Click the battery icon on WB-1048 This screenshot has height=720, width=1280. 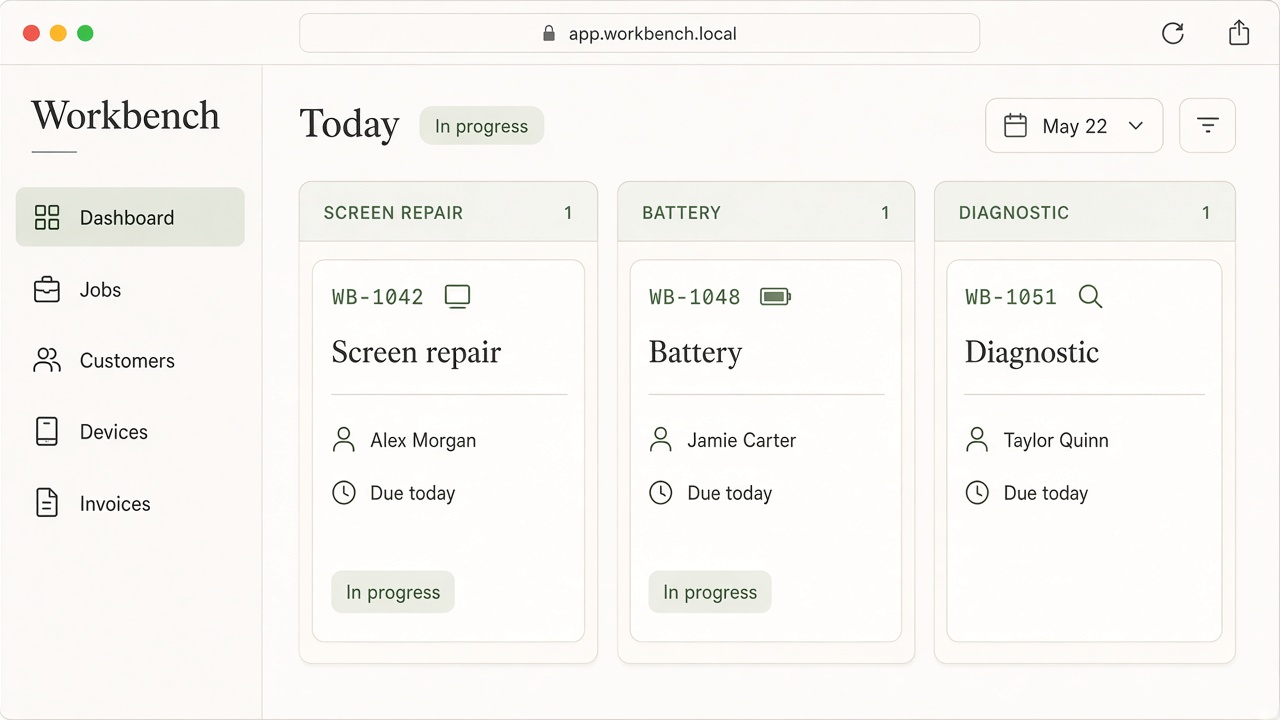tap(775, 297)
